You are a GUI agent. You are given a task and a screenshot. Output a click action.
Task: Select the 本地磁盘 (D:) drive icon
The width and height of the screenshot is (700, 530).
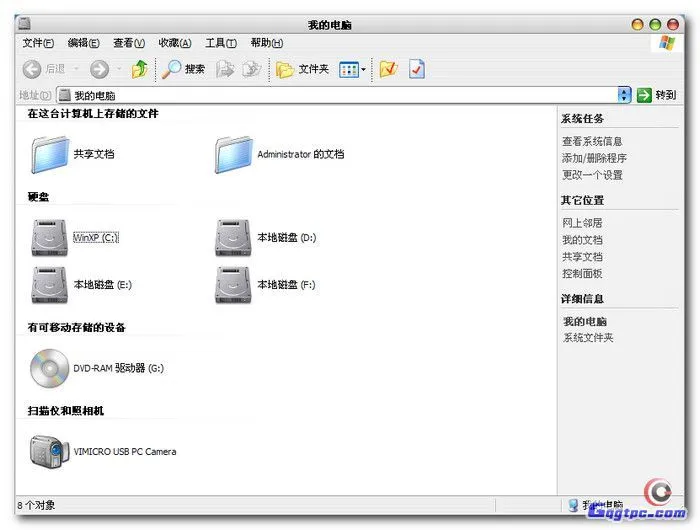233,238
